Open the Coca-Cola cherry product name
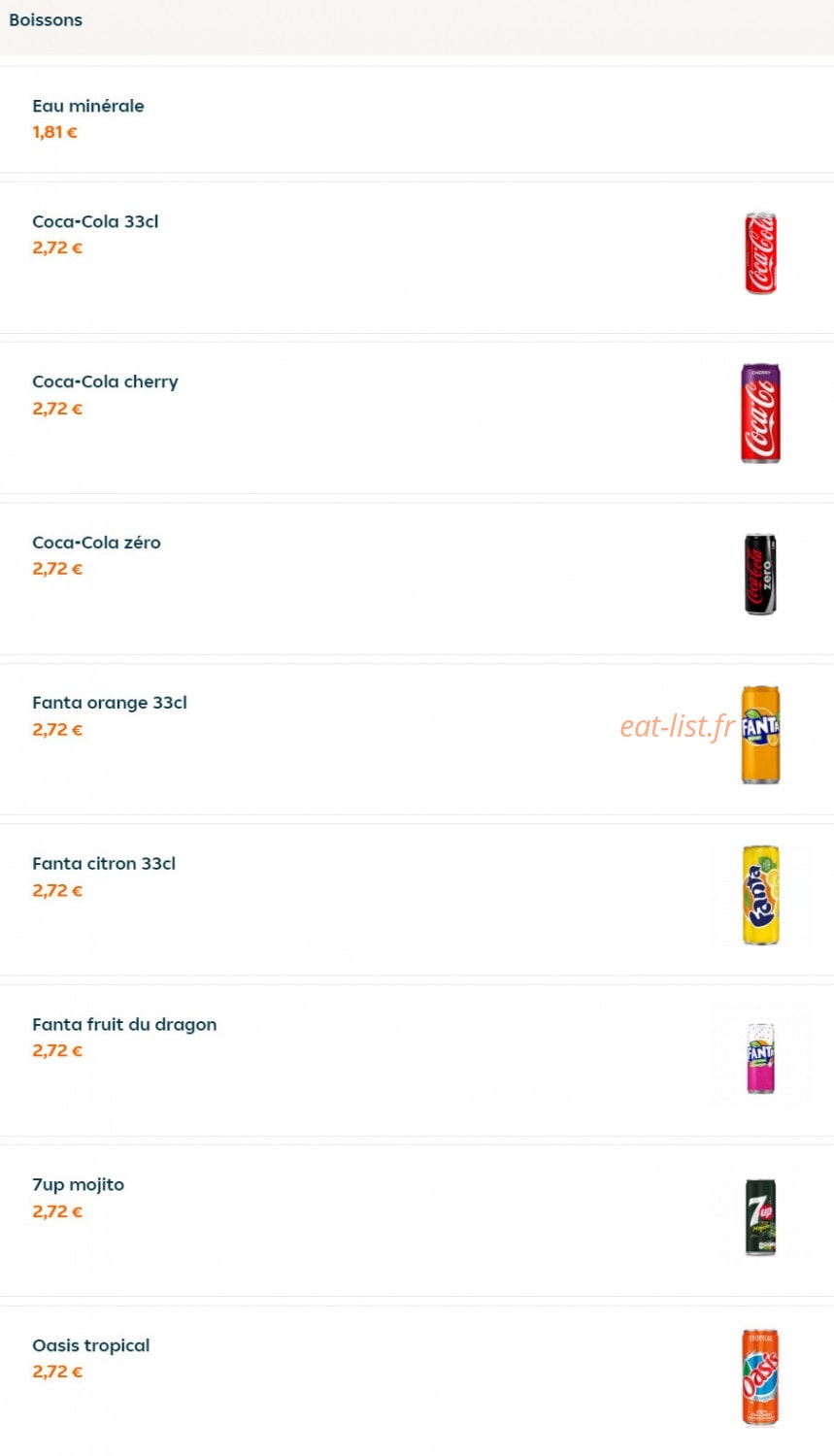This screenshot has width=834, height=1456. (105, 382)
